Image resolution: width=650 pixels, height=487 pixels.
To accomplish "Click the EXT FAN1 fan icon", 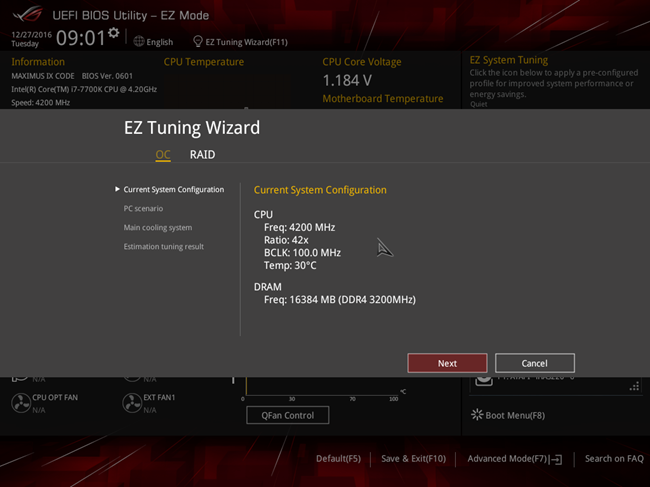I will (x=132, y=403).
